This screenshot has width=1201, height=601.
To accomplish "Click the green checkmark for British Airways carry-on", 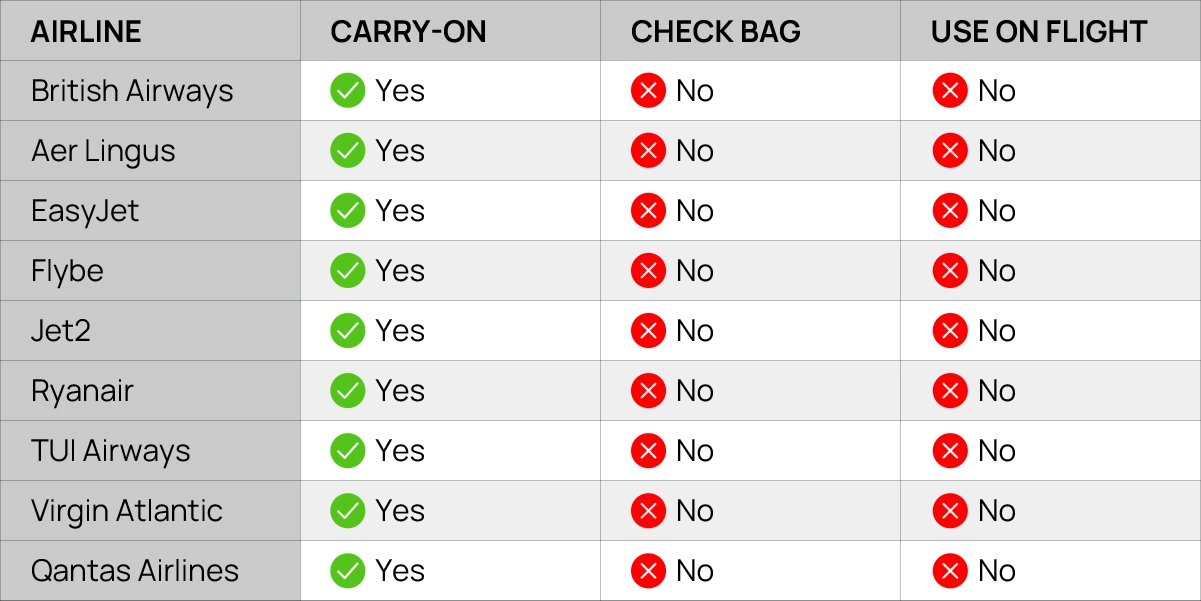I will tap(347, 91).
